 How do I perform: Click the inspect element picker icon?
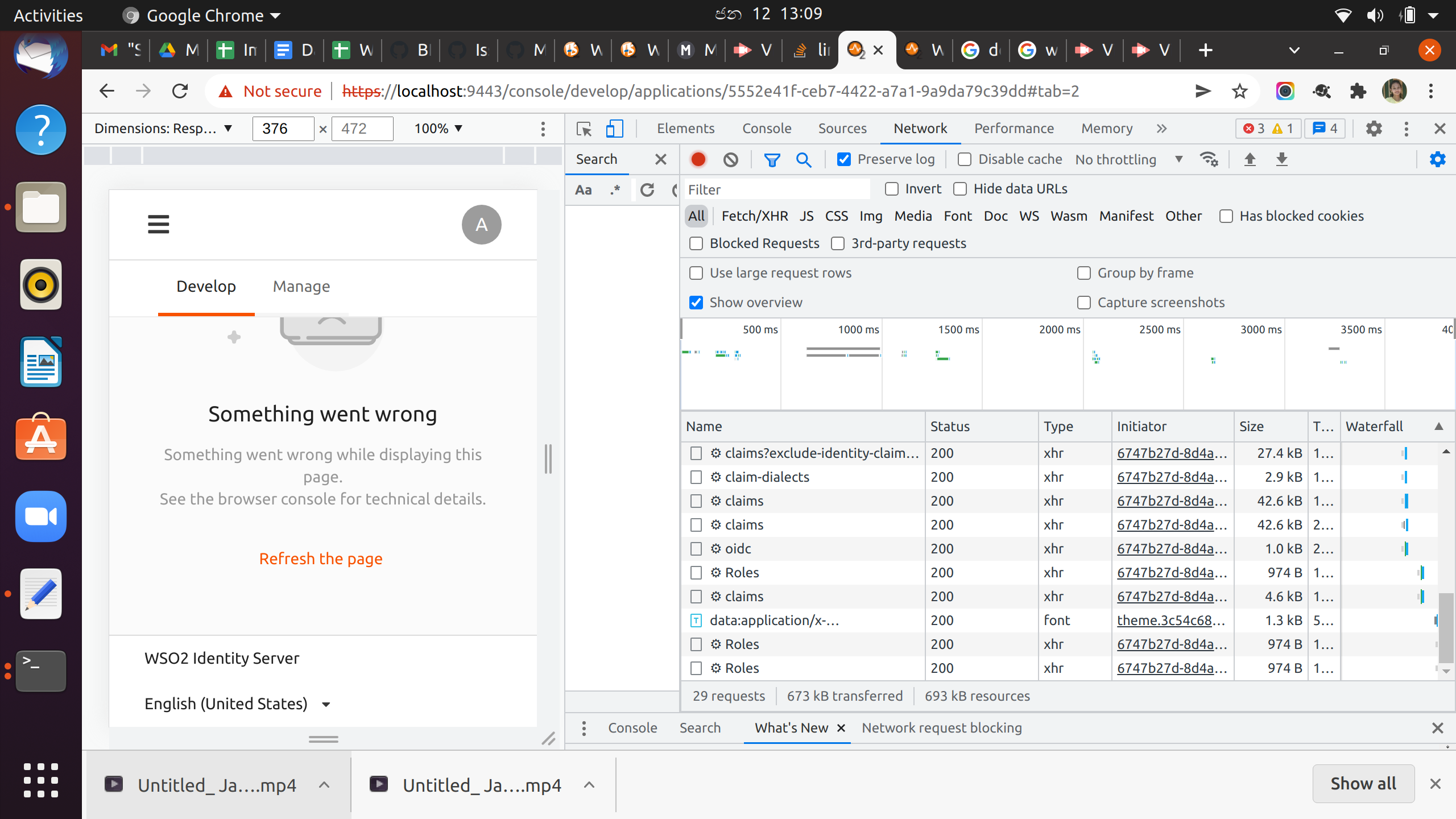click(x=584, y=129)
